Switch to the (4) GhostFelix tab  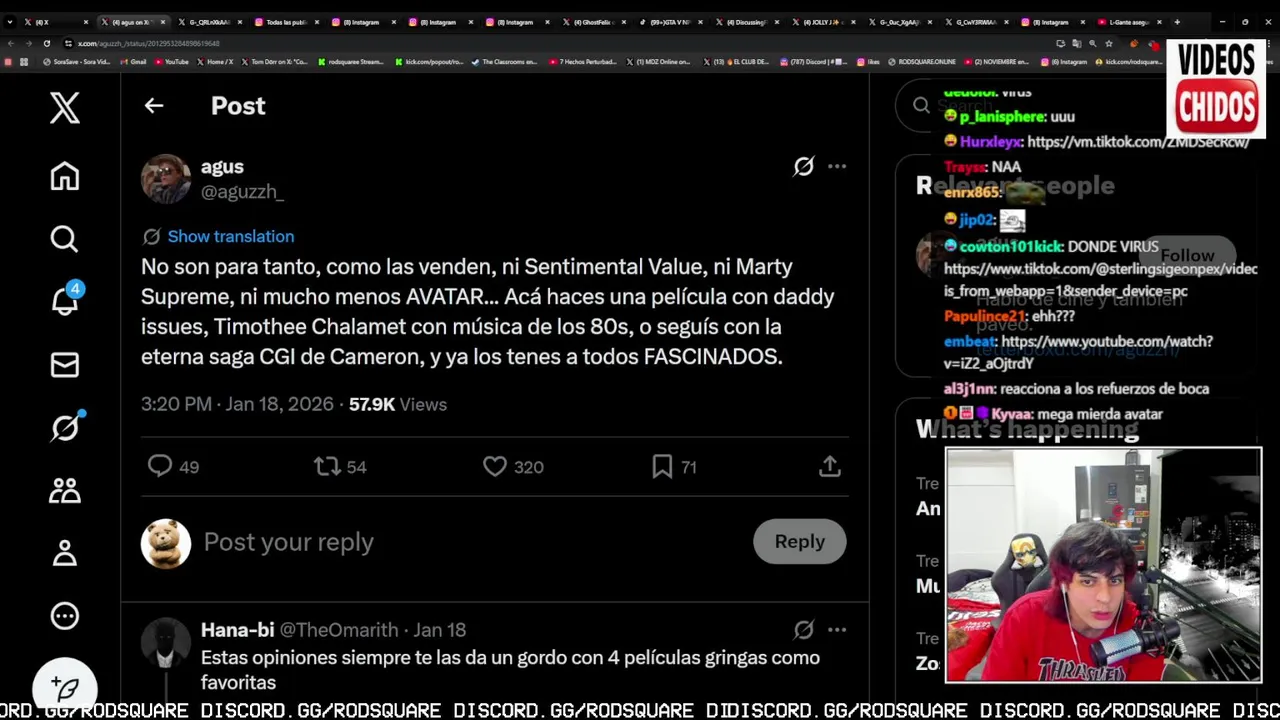592,22
